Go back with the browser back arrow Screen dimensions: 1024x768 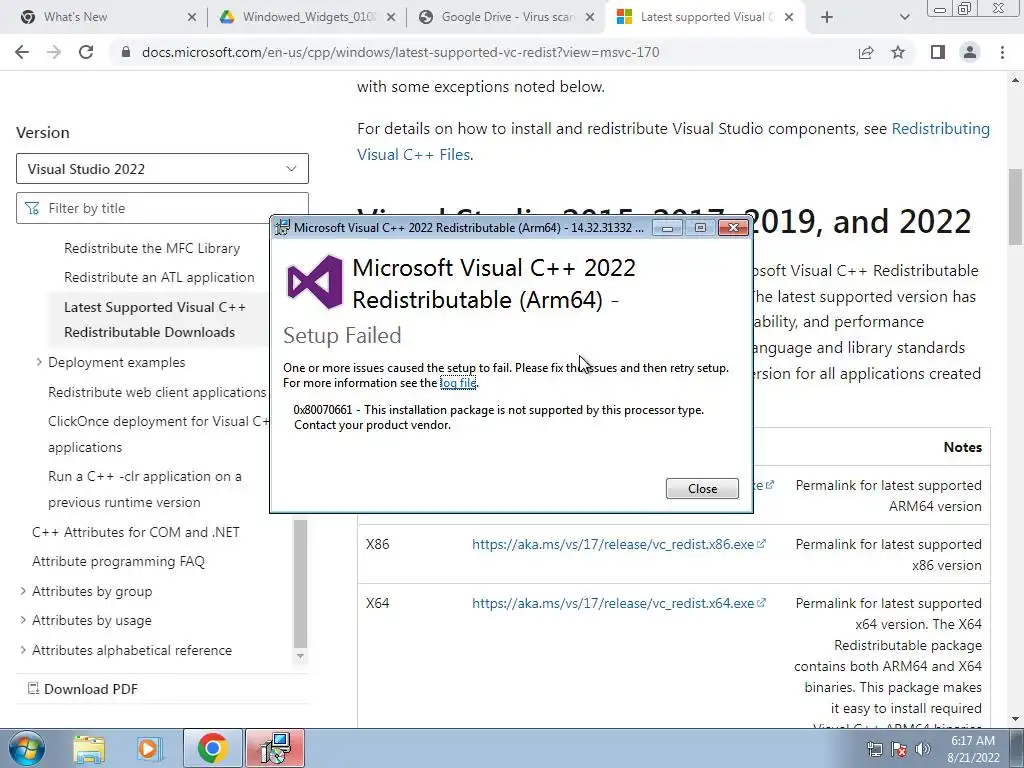[x=22, y=52]
